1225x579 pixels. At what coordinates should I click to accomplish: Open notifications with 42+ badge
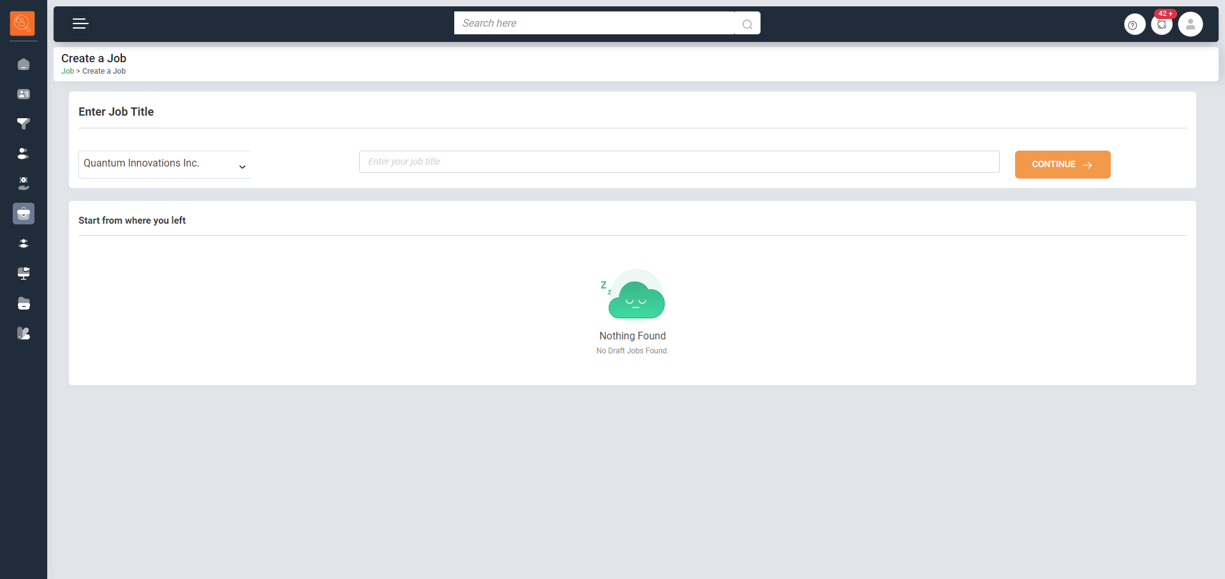pyautogui.click(x=1161, y=24)
